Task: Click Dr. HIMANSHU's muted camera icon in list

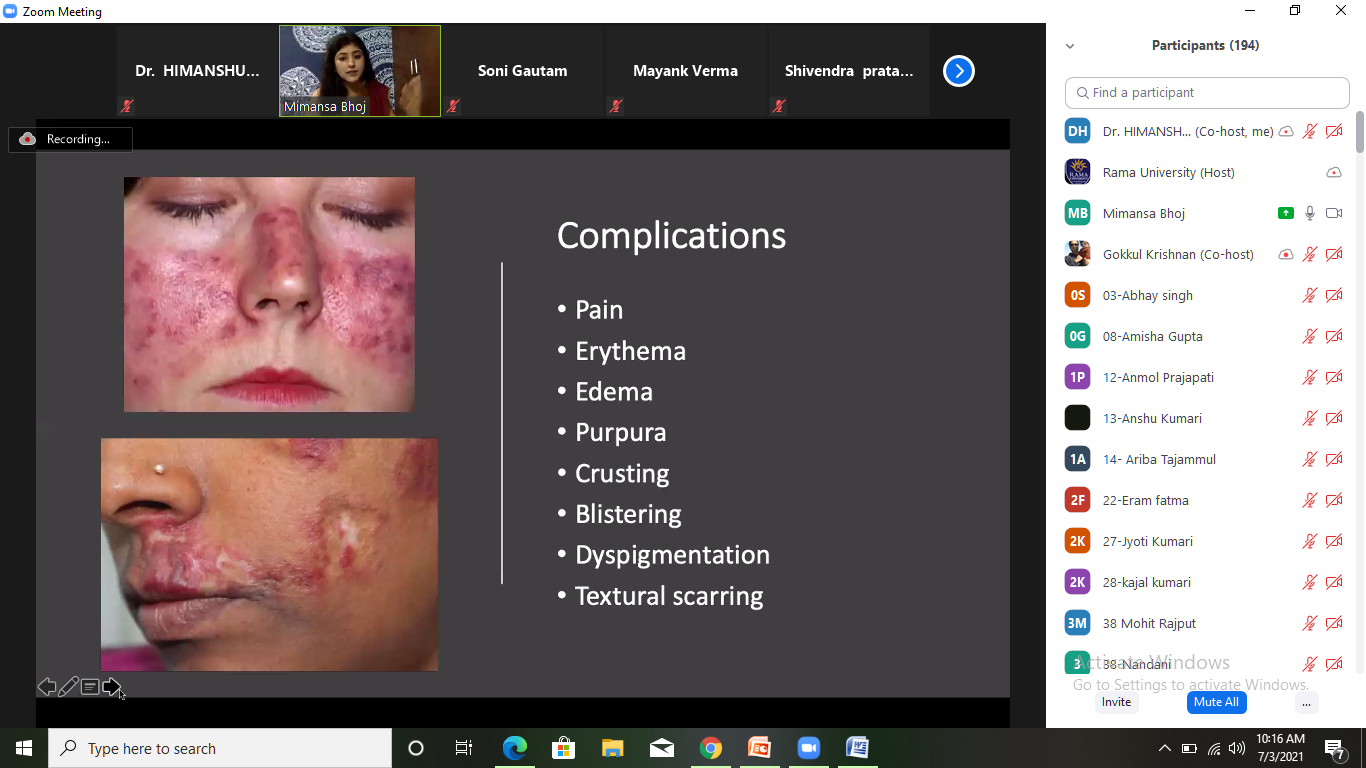Action: [1334, 131]
